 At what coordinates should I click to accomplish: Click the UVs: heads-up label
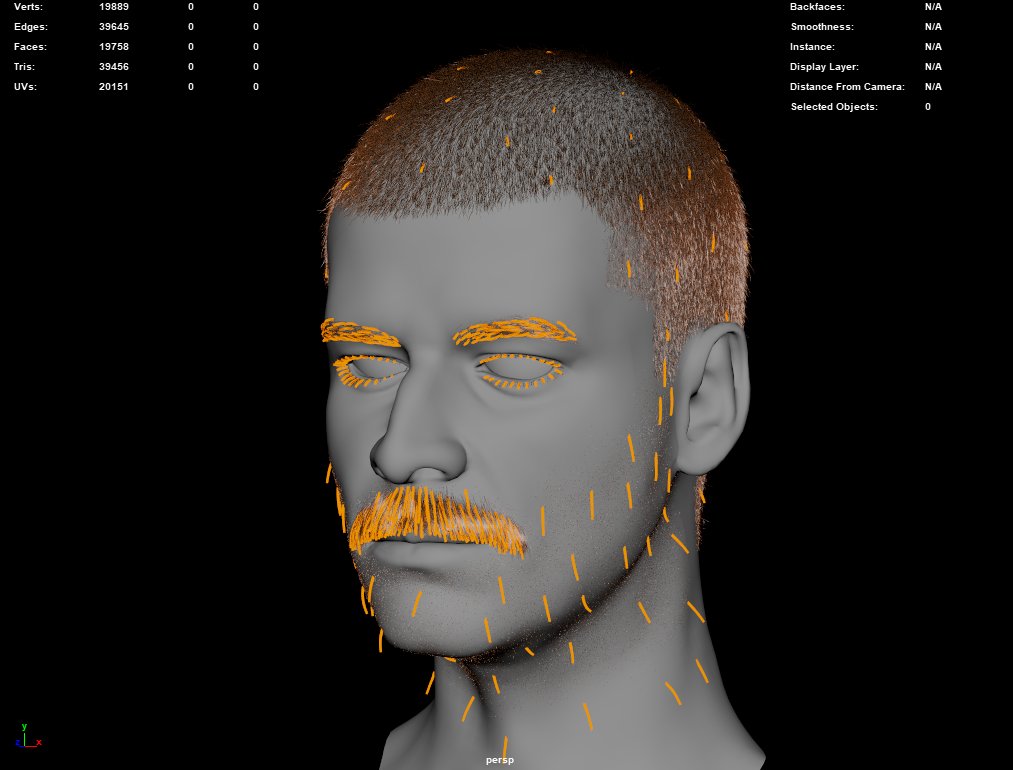coord(25,87)
